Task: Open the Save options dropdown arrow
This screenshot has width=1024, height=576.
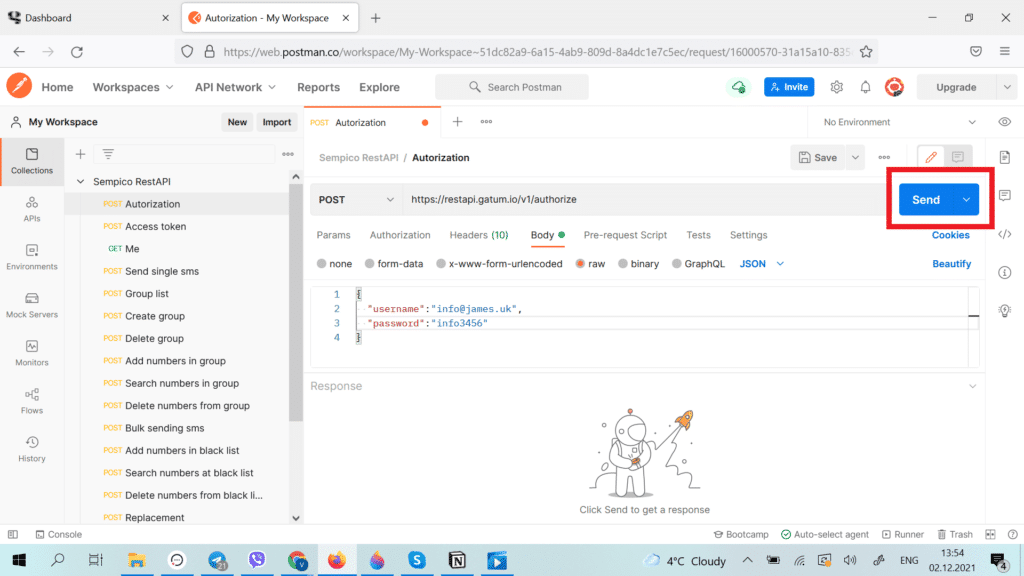Action: point(855,157)
